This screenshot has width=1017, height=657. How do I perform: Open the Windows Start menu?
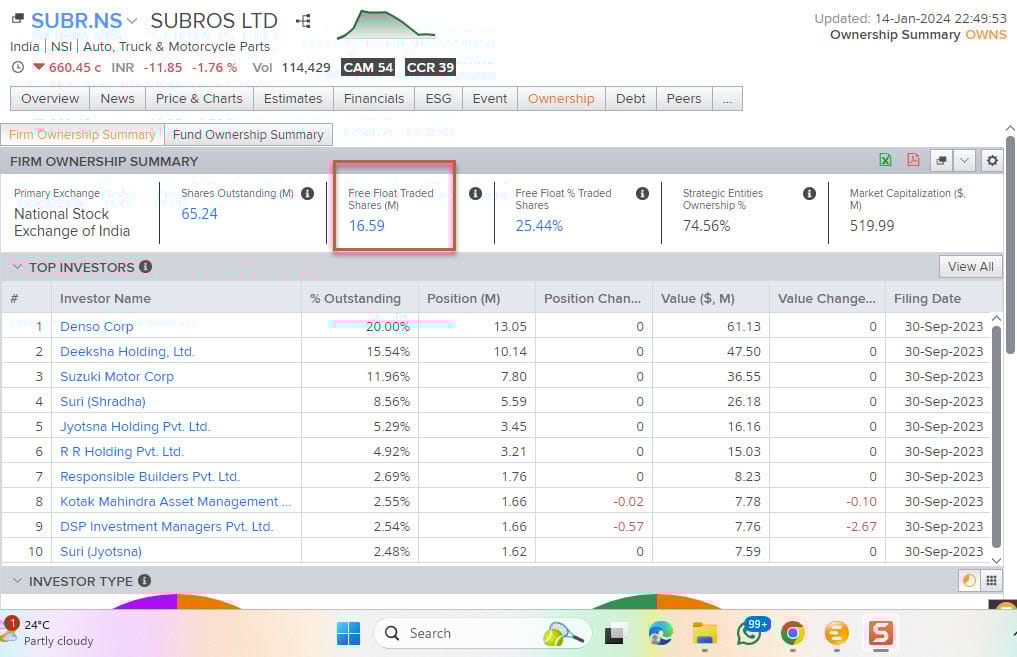(x=348, y=633)
